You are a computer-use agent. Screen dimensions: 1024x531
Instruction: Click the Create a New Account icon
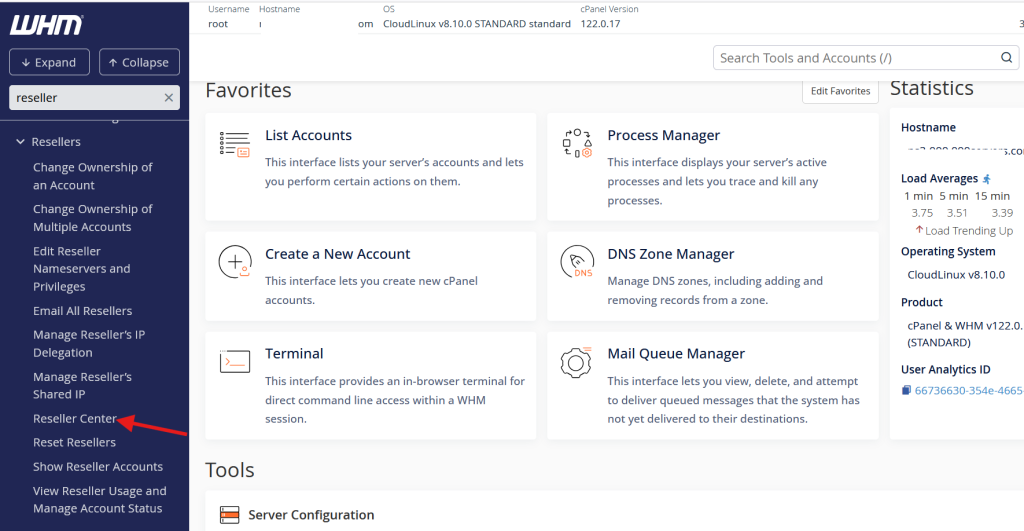(x=234, y=263)
